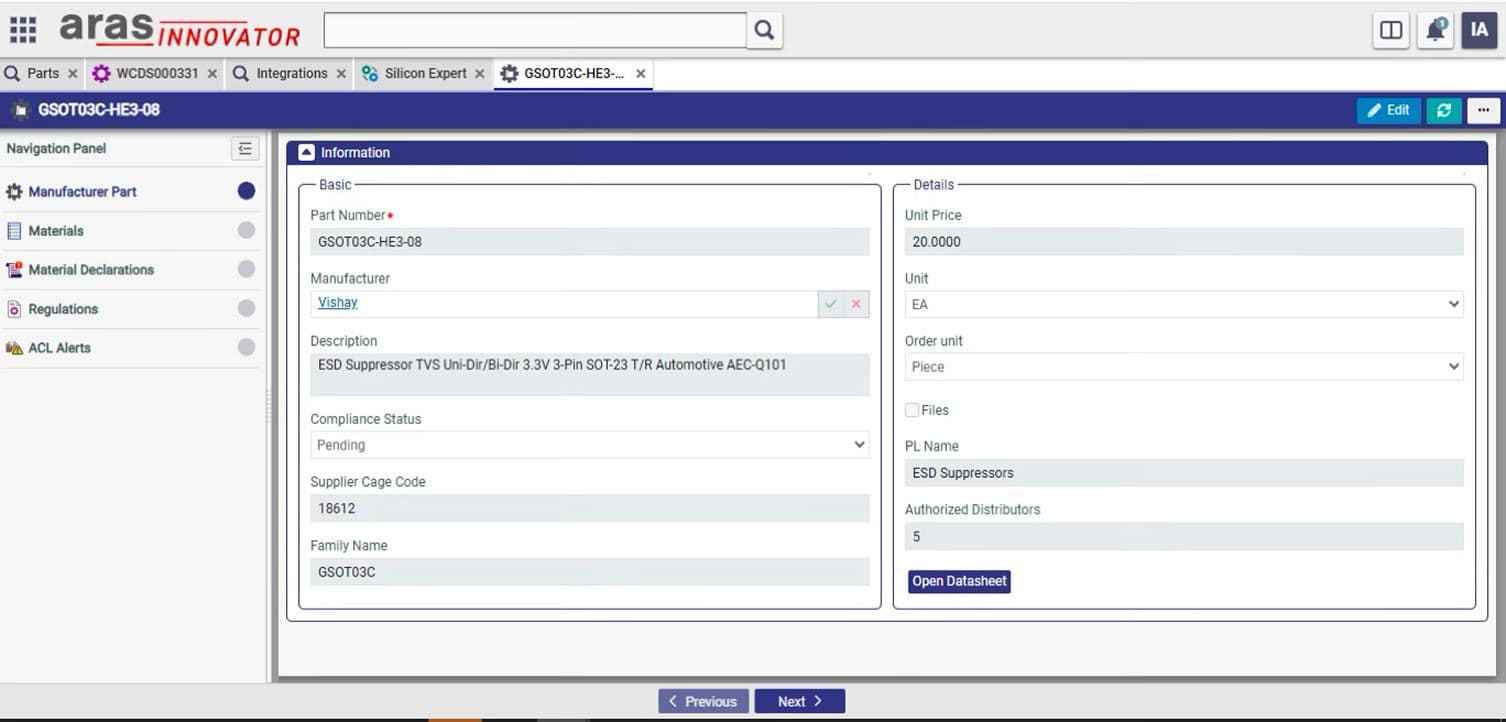Click the item type icon beside the GSOT03C-HE3-08 title
The height and width of the screenshot is (722, 1506).
point(20,110)
